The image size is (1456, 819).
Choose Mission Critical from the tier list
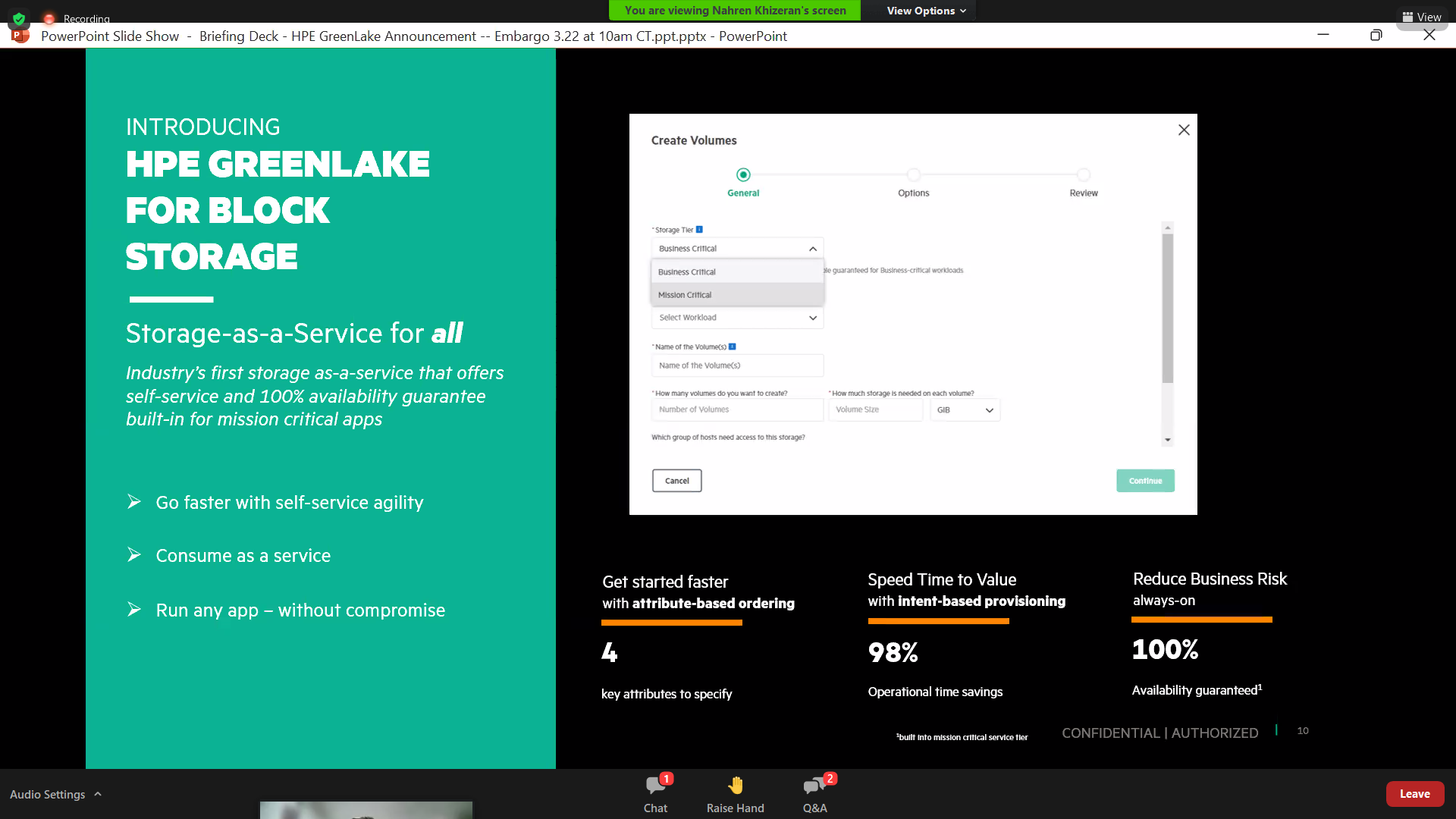click(x=685, y=294)
